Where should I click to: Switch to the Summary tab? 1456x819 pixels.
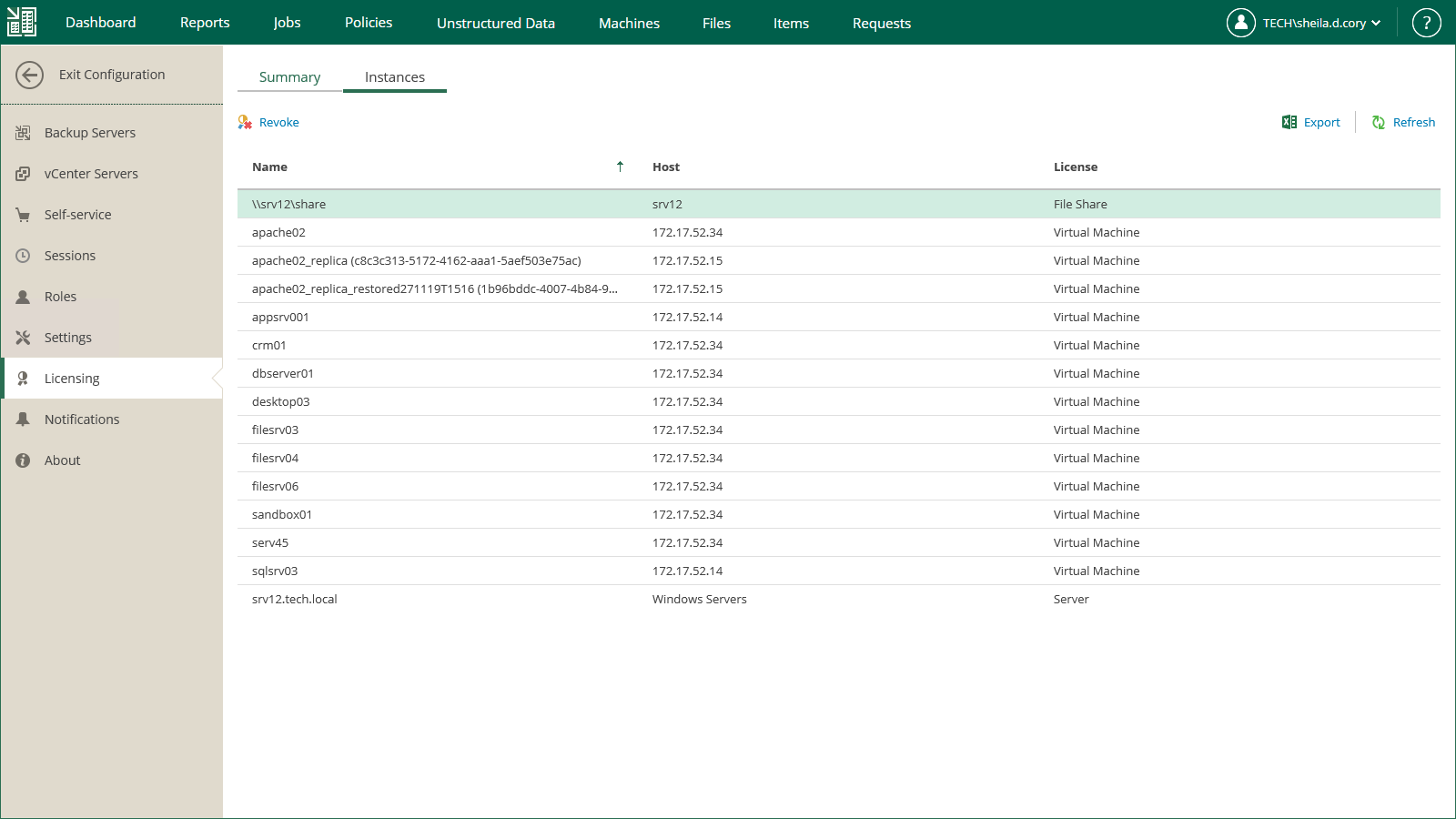pos(289,77)
